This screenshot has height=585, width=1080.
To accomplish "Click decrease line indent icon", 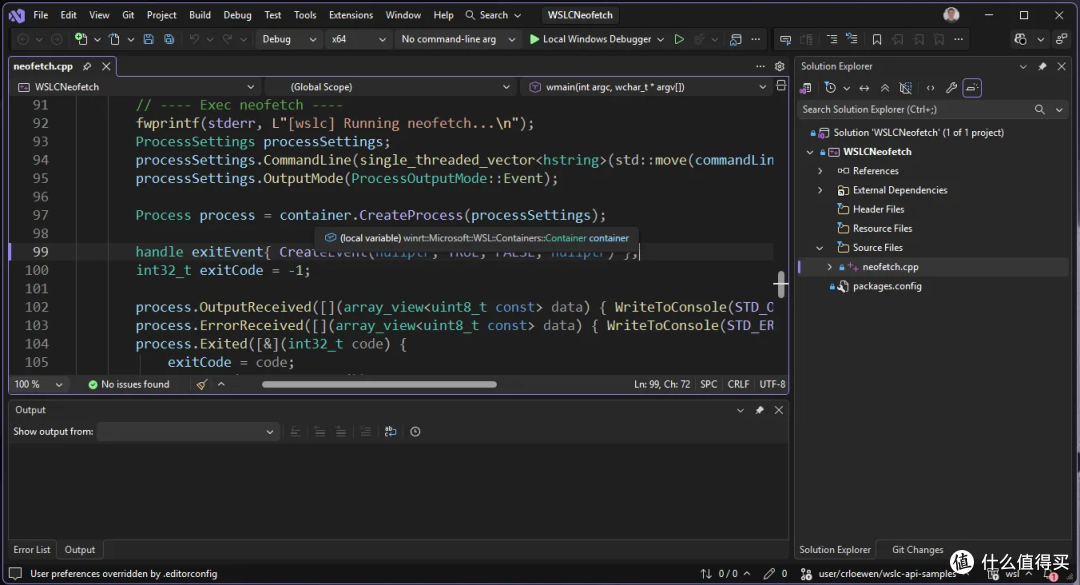I will coord(831,39).
